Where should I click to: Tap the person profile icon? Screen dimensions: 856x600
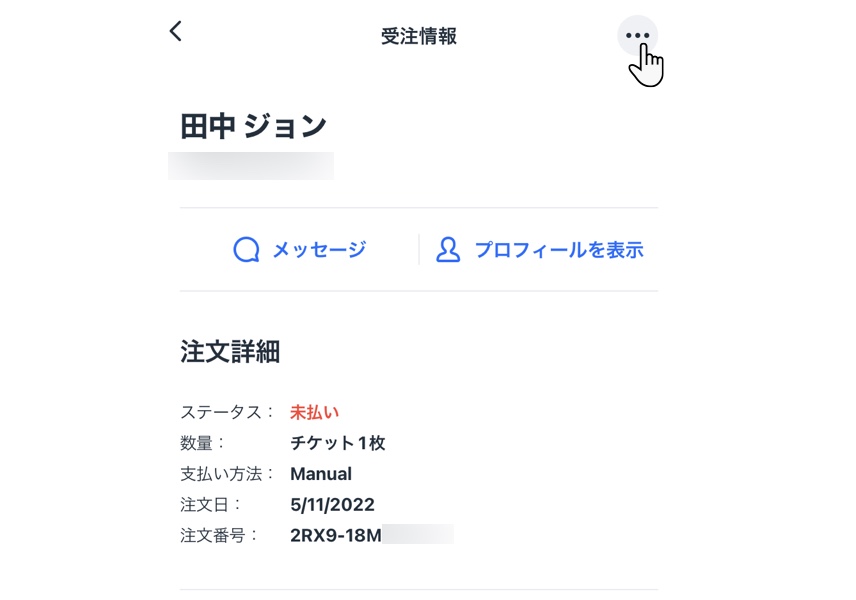(448, 250)
